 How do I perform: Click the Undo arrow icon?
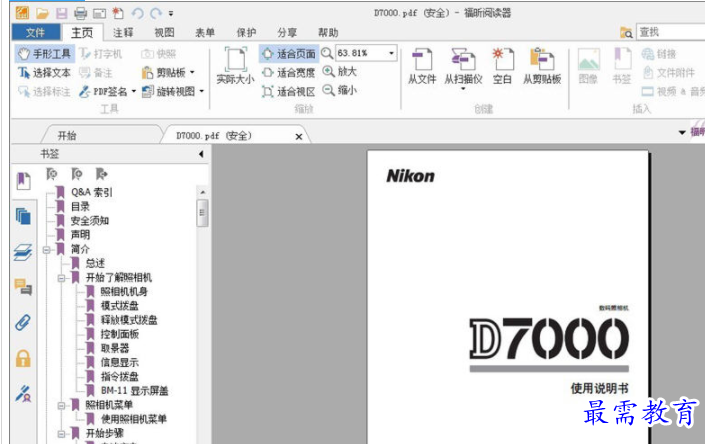click(138, 13)
